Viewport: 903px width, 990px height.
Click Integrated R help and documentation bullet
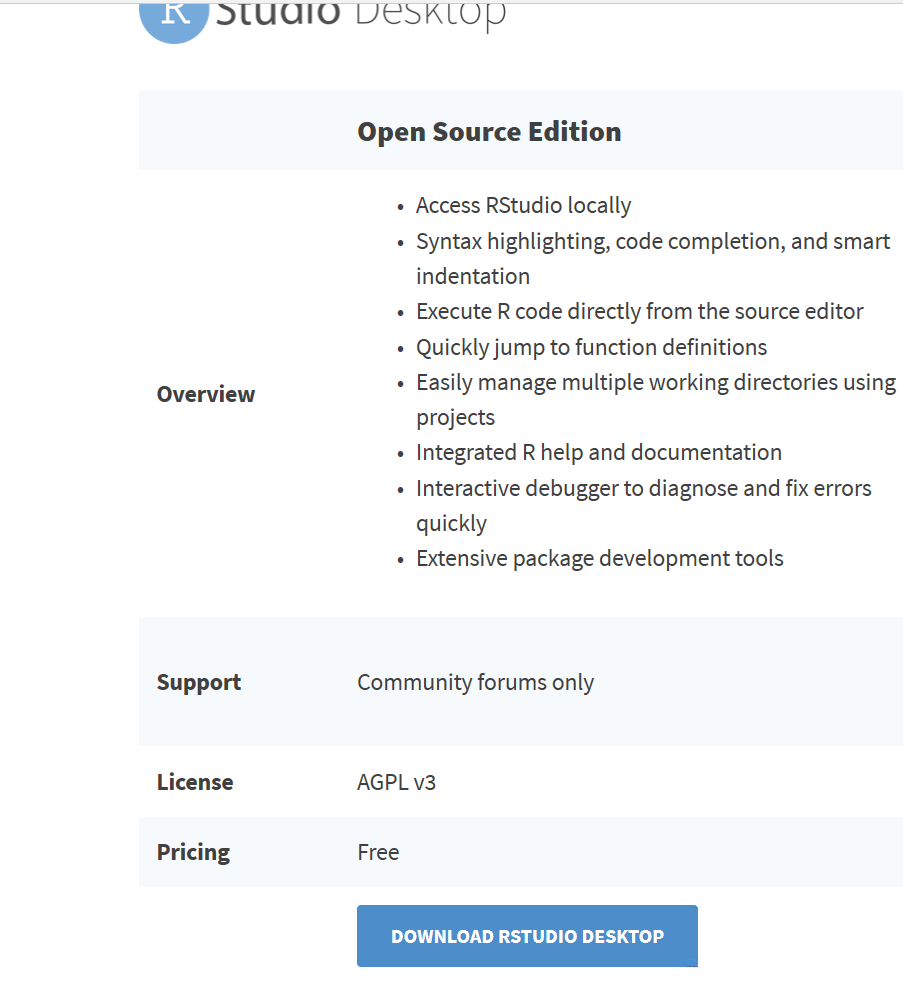598,452
